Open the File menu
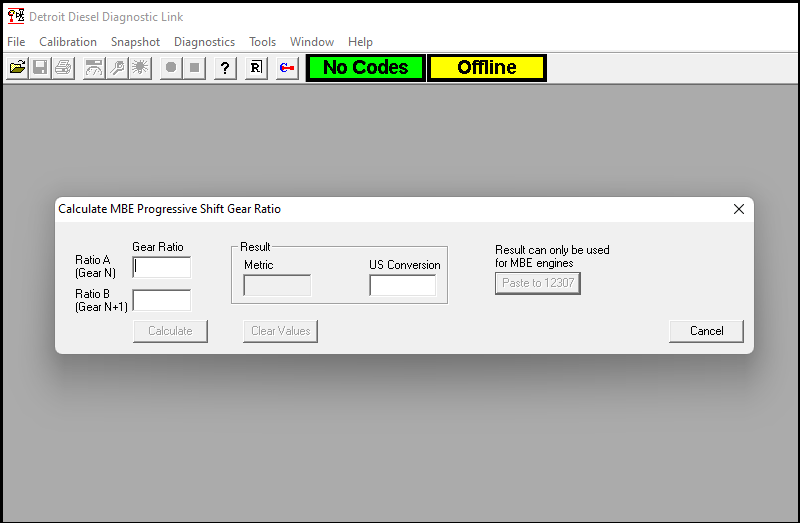The height and width of the screenshot is (523, 800). pos(16,42)
